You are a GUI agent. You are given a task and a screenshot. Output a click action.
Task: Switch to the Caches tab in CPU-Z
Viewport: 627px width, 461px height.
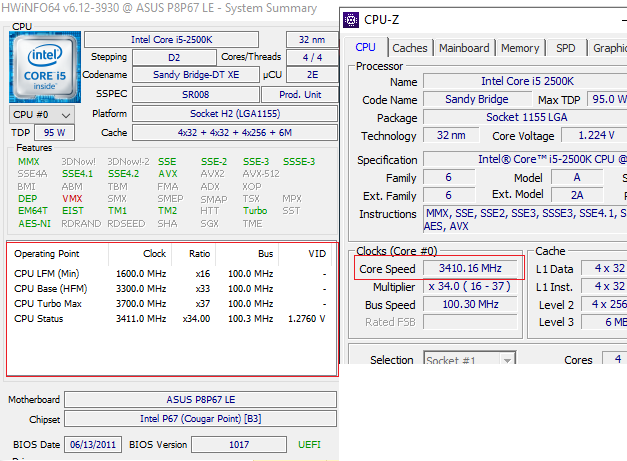(410, 48)
